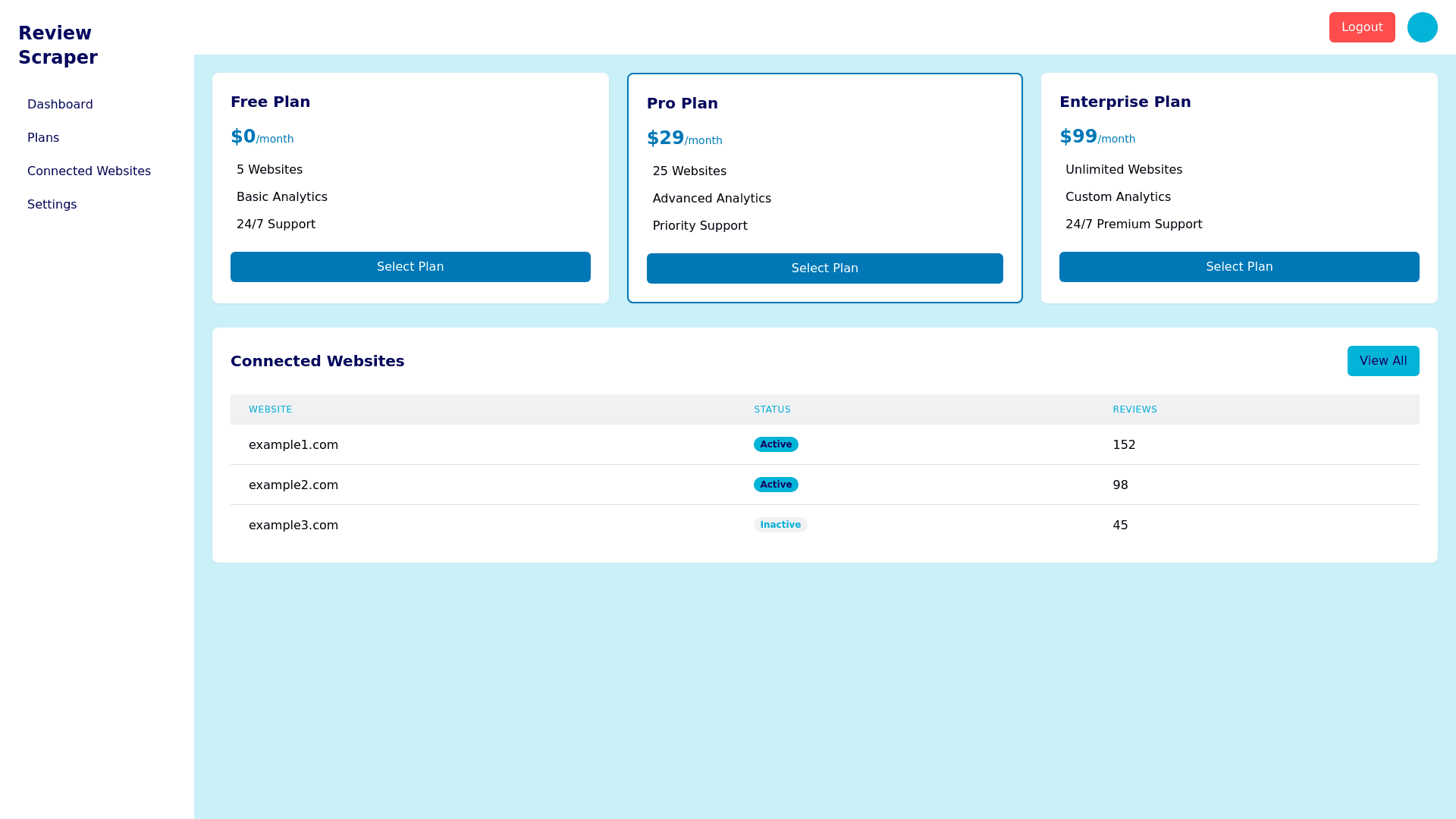Image resolution: width=1456 pixels, height=819 pixels.
Task: Click the Logout button
Action: coord(1361,27)
